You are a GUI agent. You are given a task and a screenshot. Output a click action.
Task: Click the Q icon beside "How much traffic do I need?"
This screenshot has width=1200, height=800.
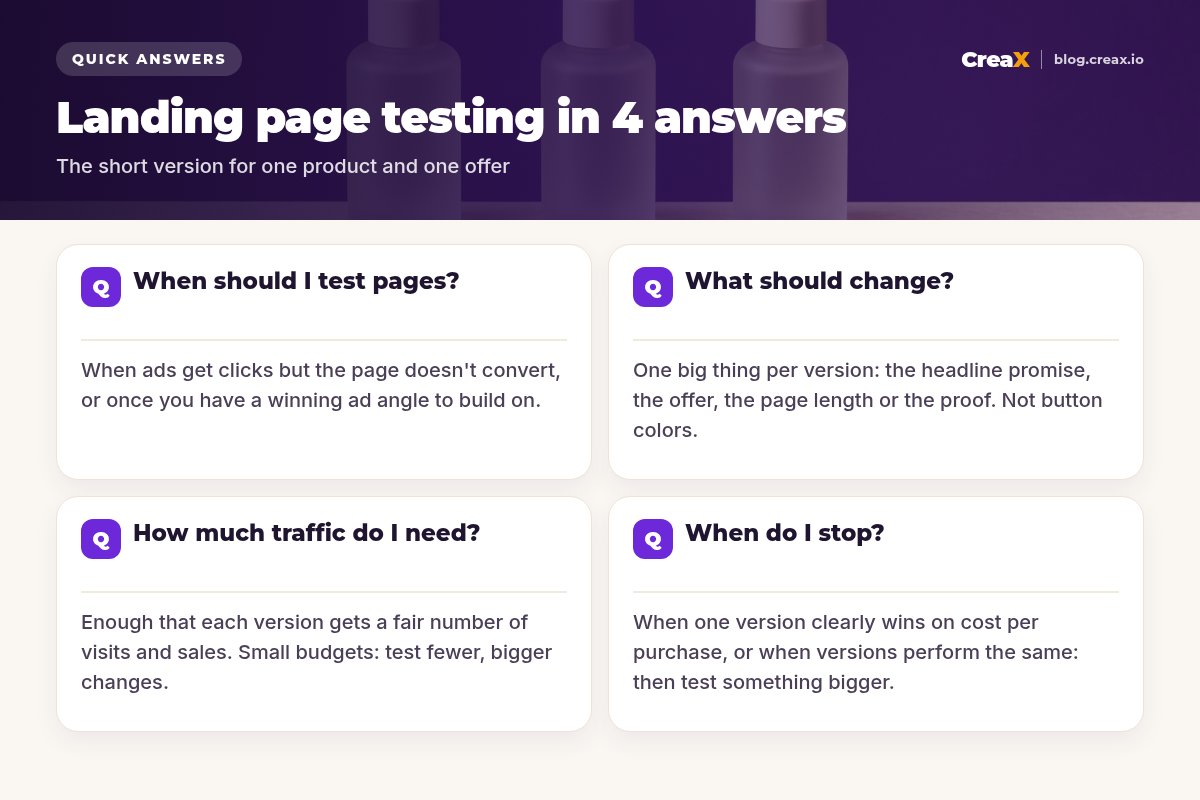(101, 539)
